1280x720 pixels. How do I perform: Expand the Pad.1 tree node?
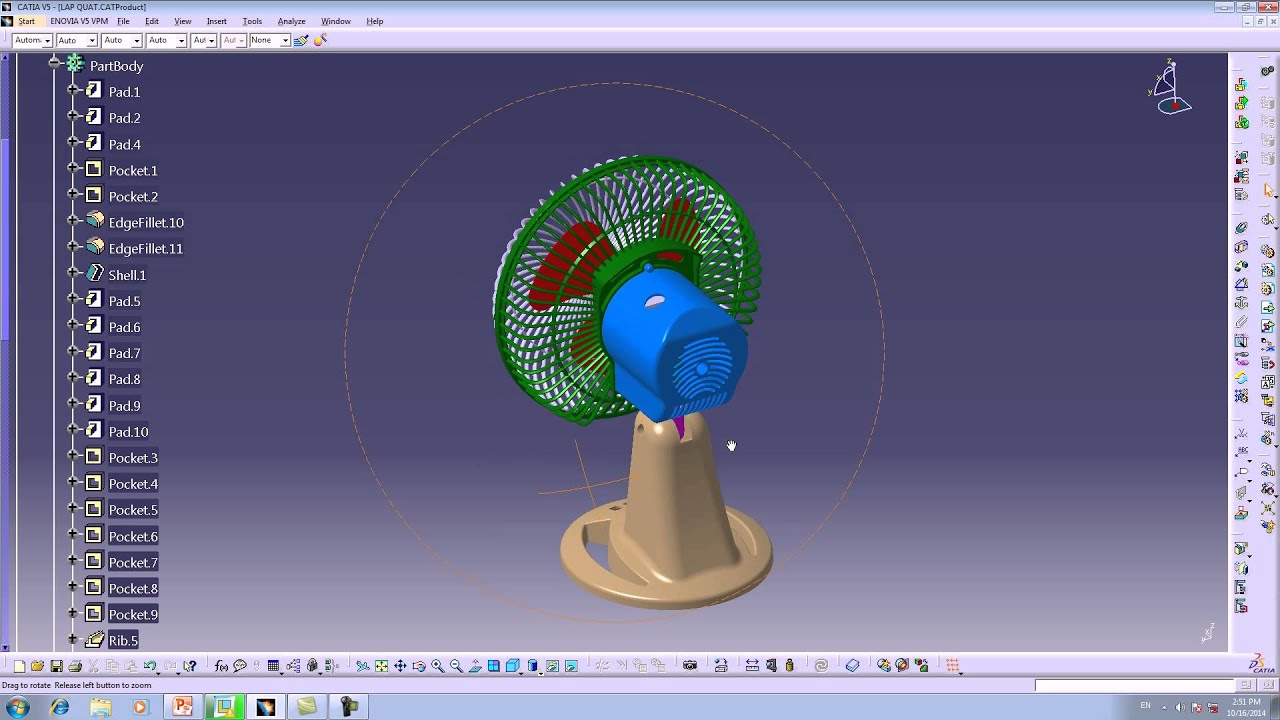click(x=73, y=91)
